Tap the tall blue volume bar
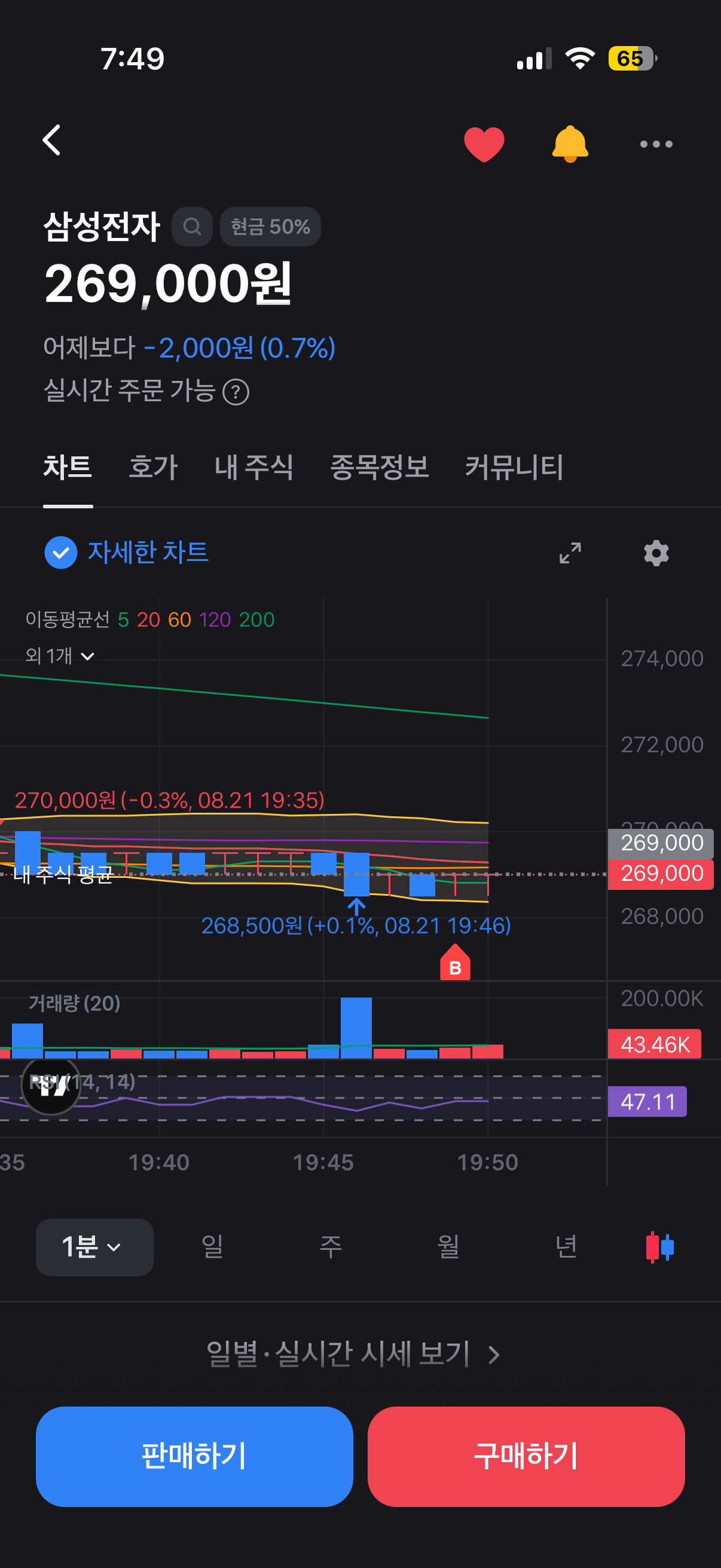This screenshot has height=1568, width=721. pos(356,1027)
